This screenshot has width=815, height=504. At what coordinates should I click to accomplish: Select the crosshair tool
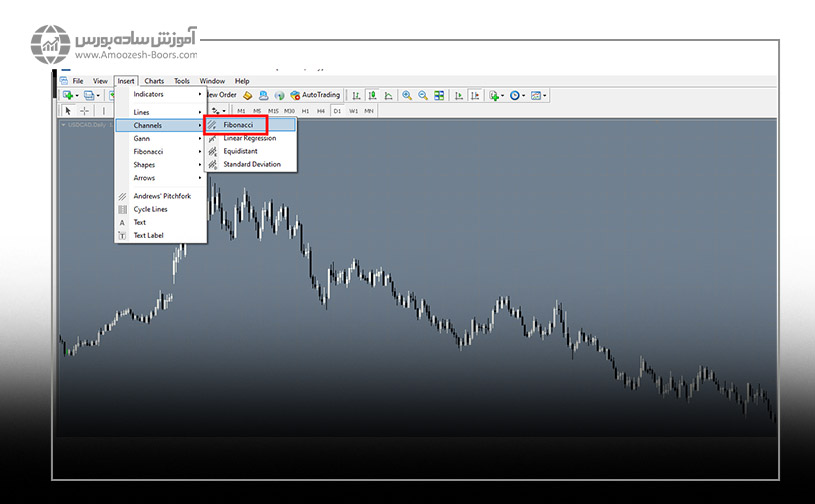pos(84,110)
